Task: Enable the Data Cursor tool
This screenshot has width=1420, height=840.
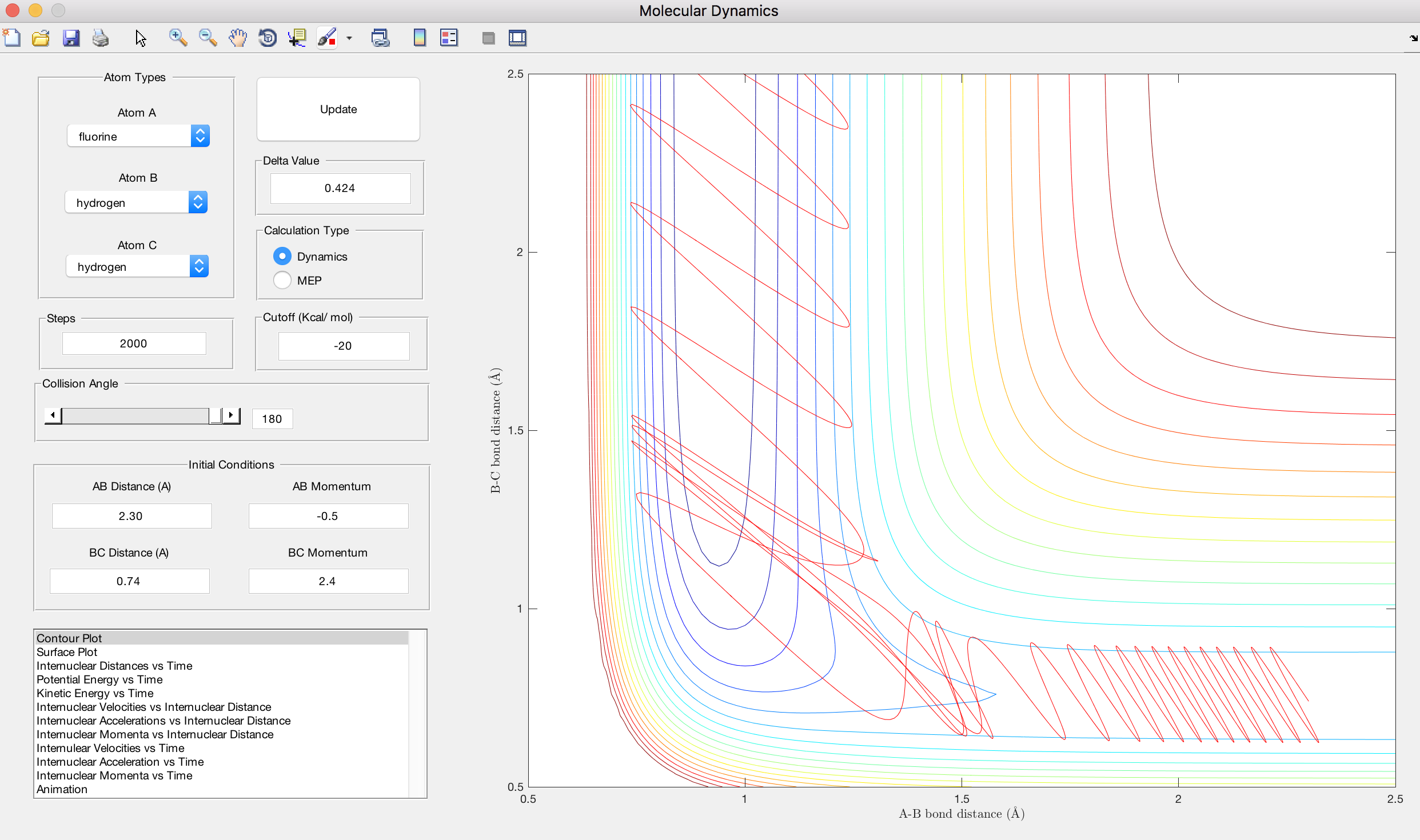Action: tap(297, 38)
